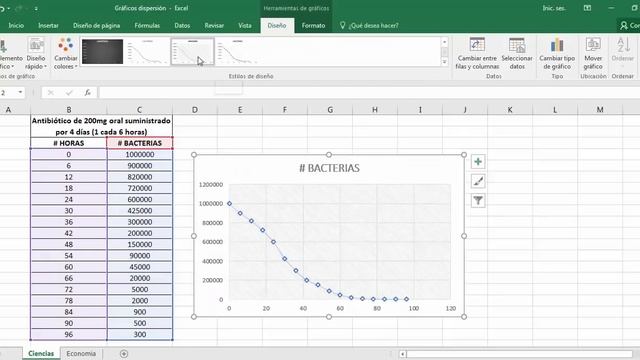Click the # BACTERIAS header cell

pyautogui.click(x=140, y=143)
